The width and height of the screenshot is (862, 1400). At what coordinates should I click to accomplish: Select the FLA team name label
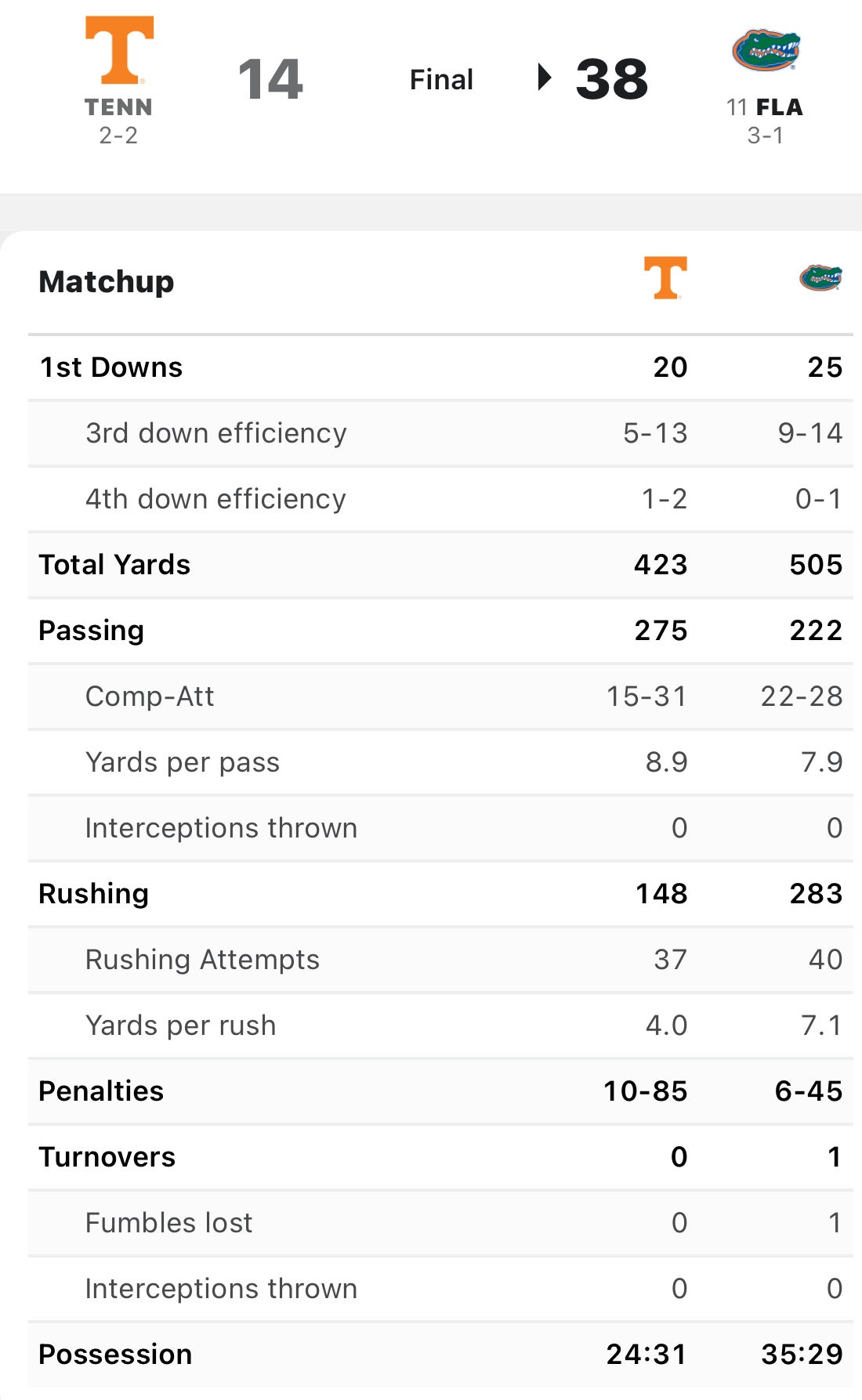point(779,107)
